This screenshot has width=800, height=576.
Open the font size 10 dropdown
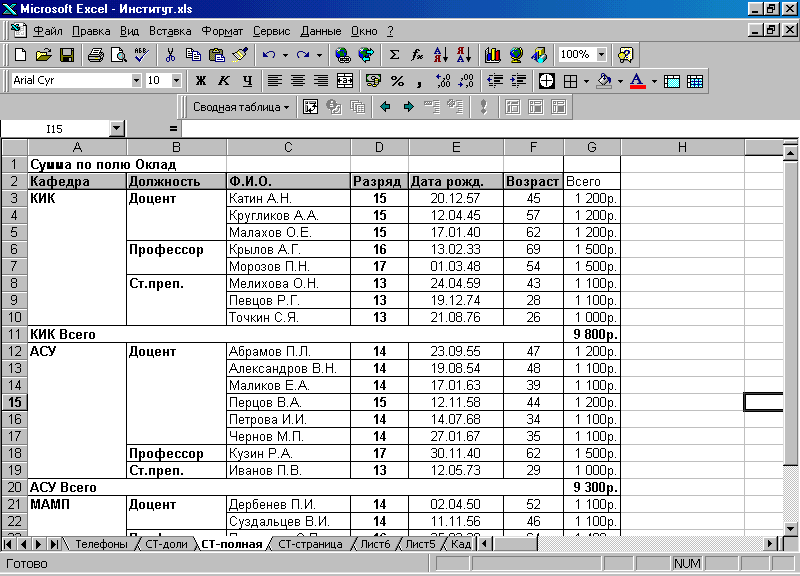[177, 81]
